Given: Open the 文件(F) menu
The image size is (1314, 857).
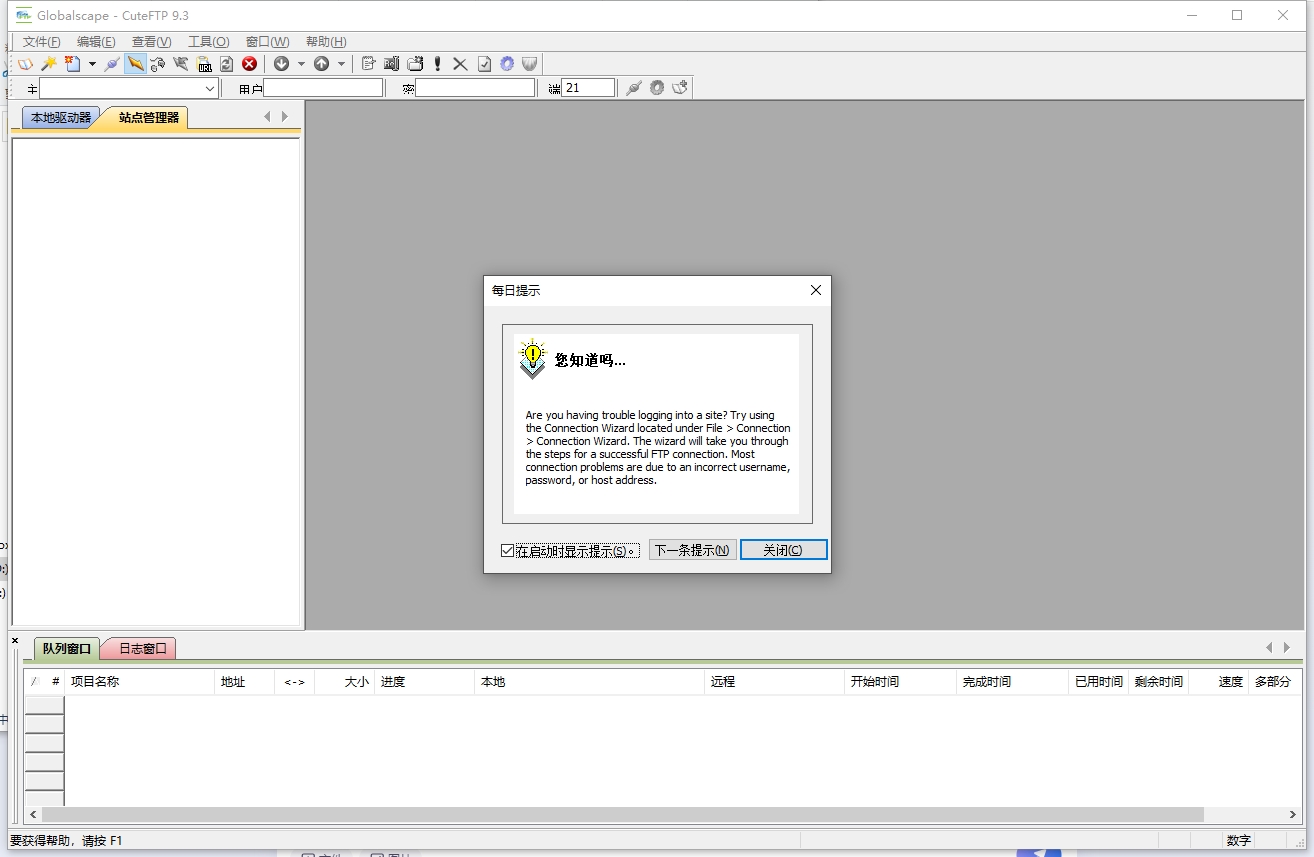Looking at the screenshot, I should coord(41,42).
